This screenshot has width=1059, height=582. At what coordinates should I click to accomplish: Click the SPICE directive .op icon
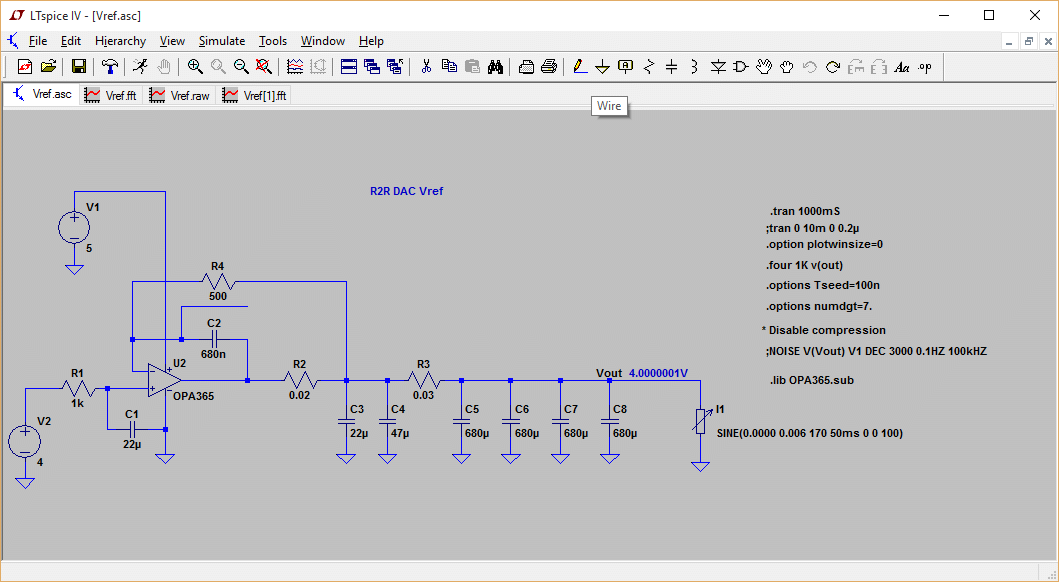click(x=925, y=67)
